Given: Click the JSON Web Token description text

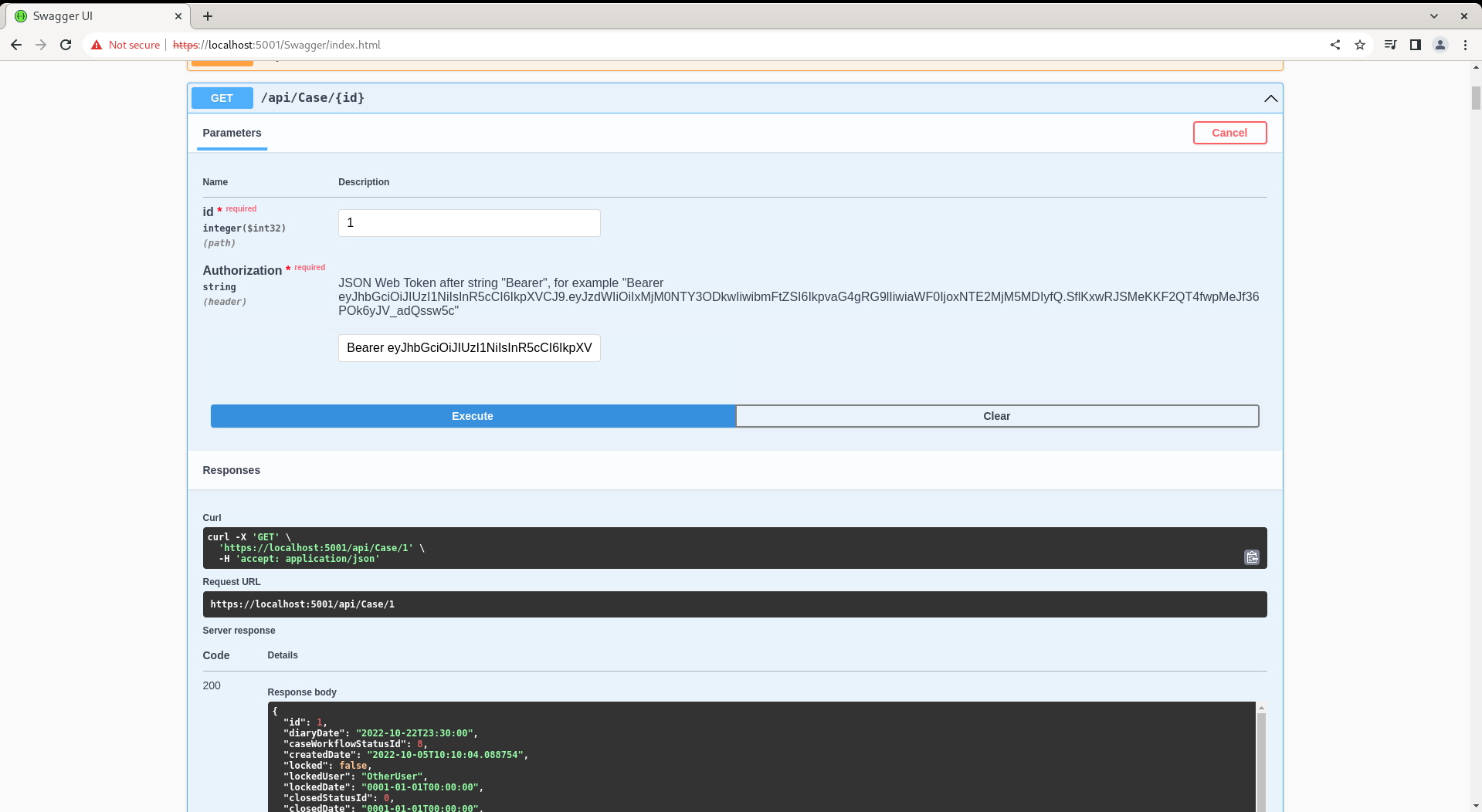Looking at the screenshot, I should [x=799, y=297].
